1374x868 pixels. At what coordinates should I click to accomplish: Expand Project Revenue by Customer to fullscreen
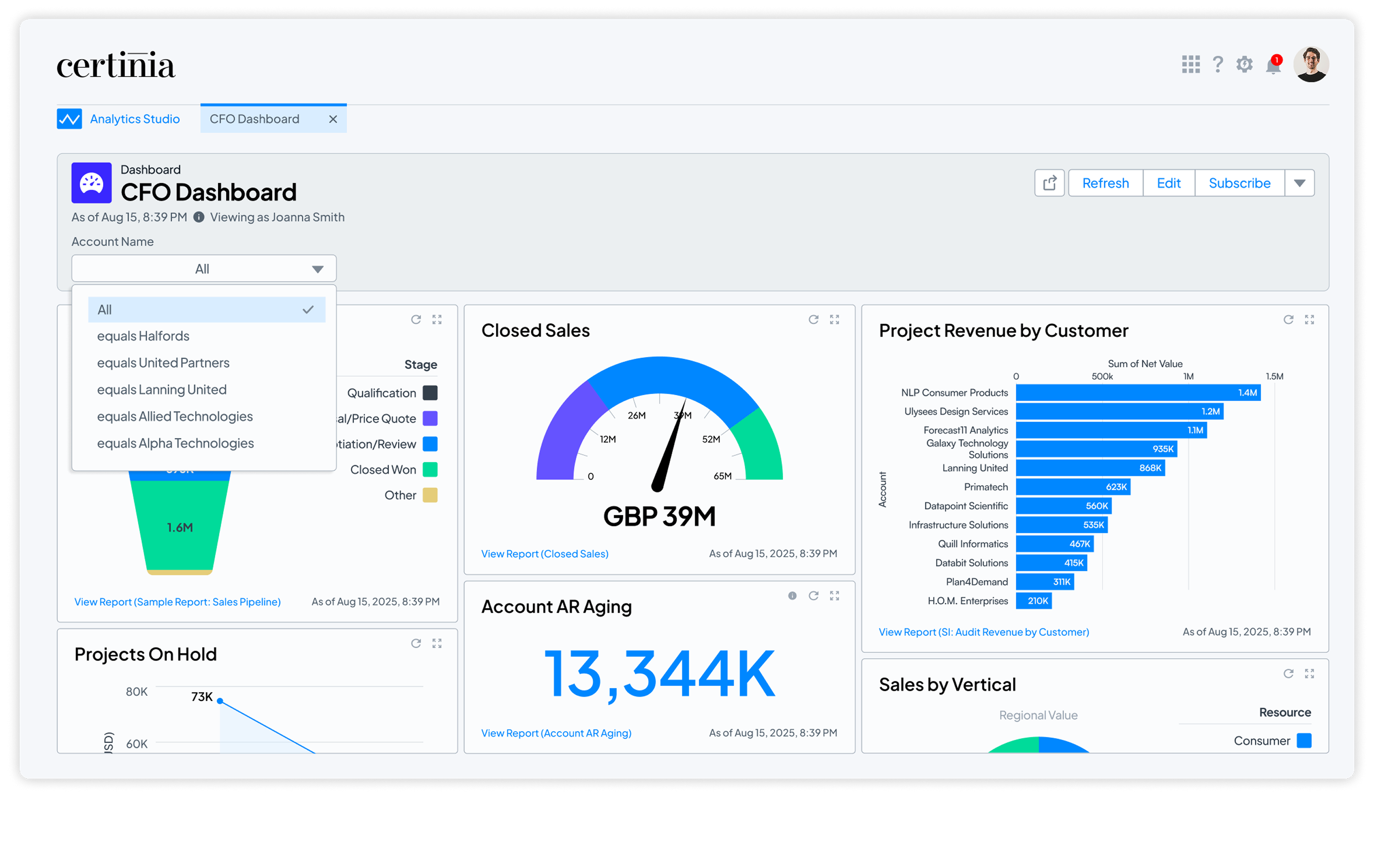1309,320
